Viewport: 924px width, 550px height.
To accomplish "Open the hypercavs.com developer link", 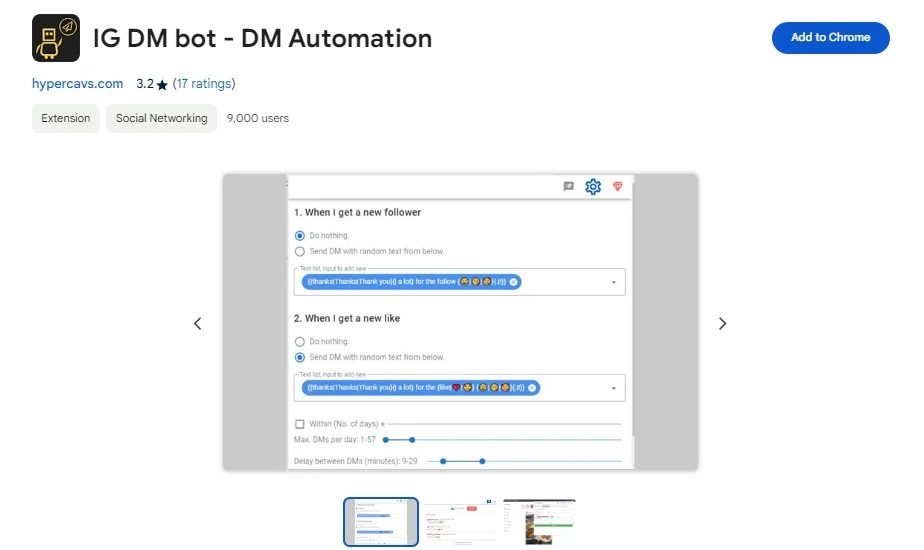I will coord(77,84).
